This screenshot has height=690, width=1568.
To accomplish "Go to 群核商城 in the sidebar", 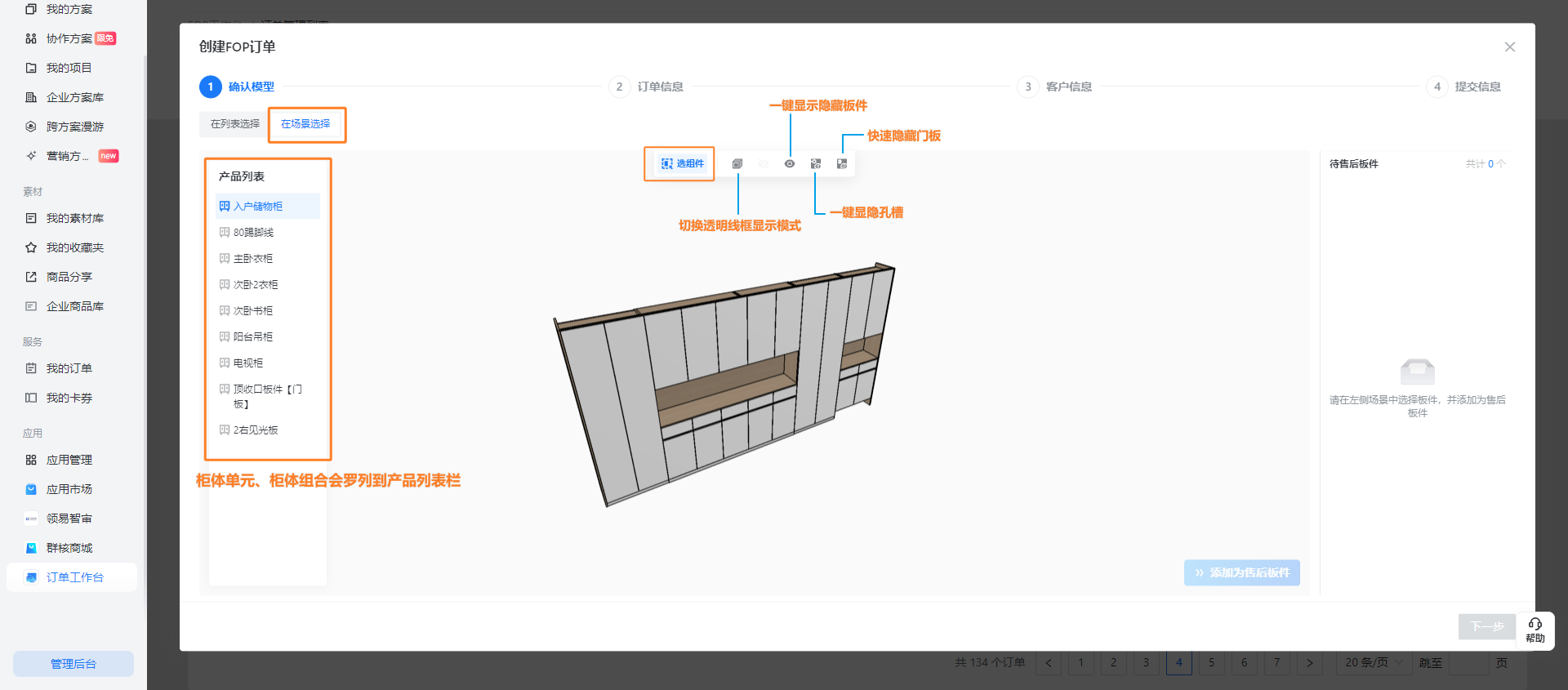I will 69,548.
